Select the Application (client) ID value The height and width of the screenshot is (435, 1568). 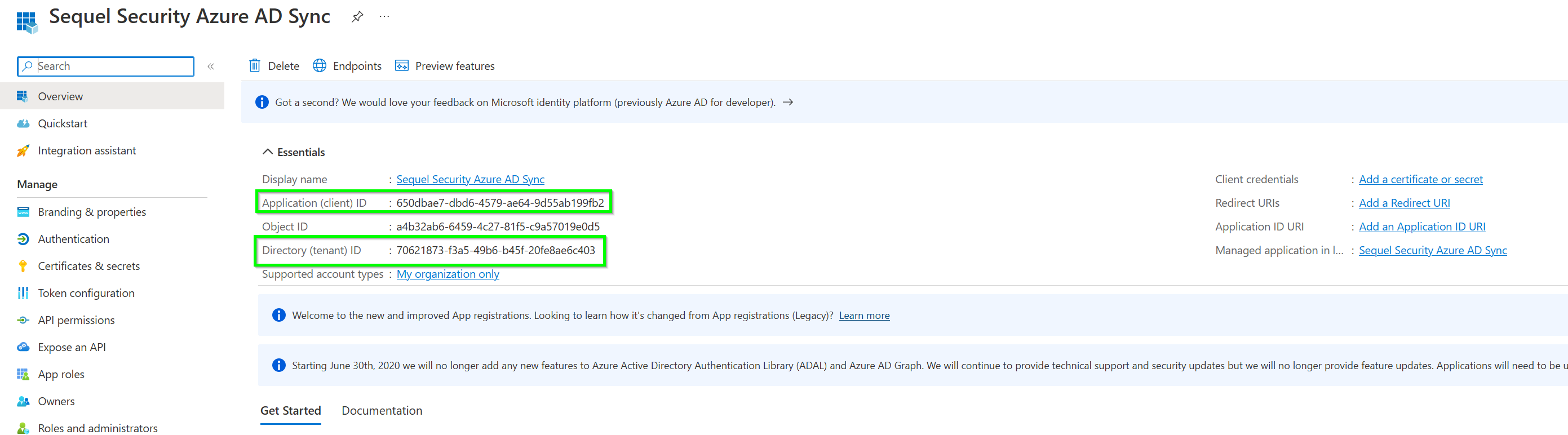[x=500, y=203]
